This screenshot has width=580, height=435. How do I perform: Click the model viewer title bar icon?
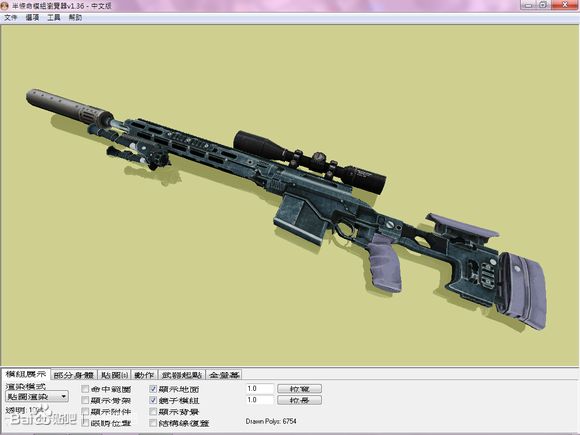[x=4, y=6]
